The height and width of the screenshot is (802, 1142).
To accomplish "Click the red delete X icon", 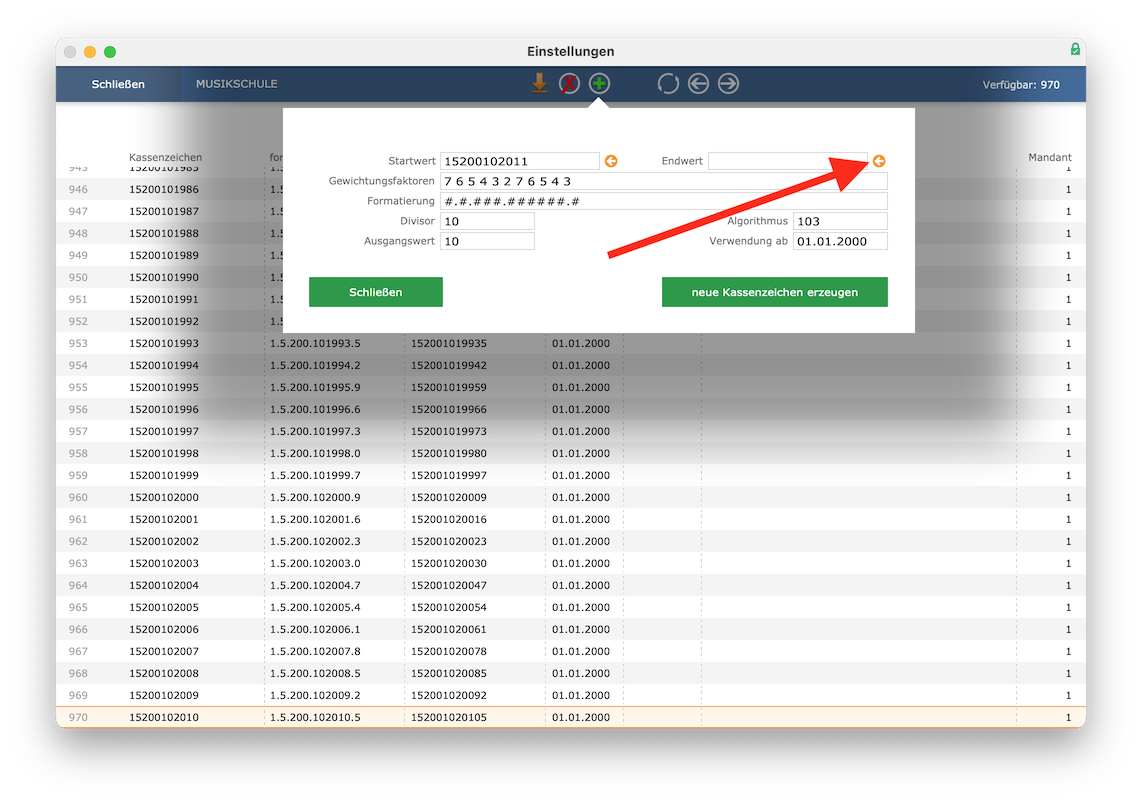I will click(x=569, y=84).
